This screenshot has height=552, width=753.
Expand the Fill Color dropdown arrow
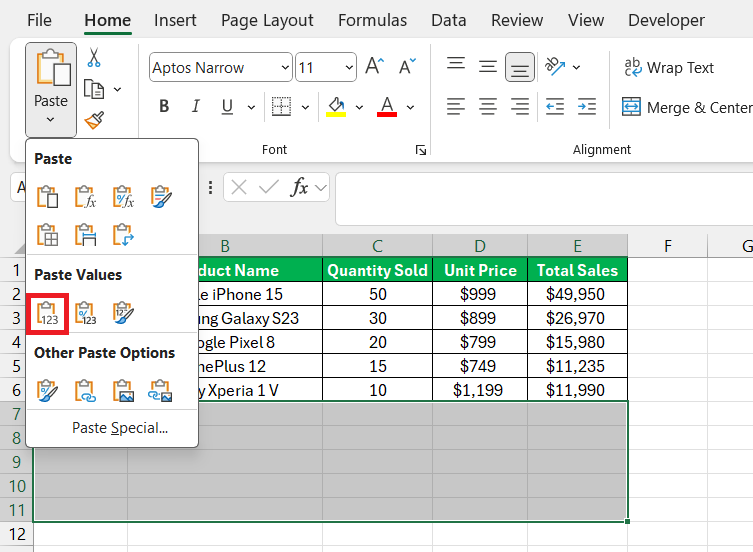pos(359,107)
